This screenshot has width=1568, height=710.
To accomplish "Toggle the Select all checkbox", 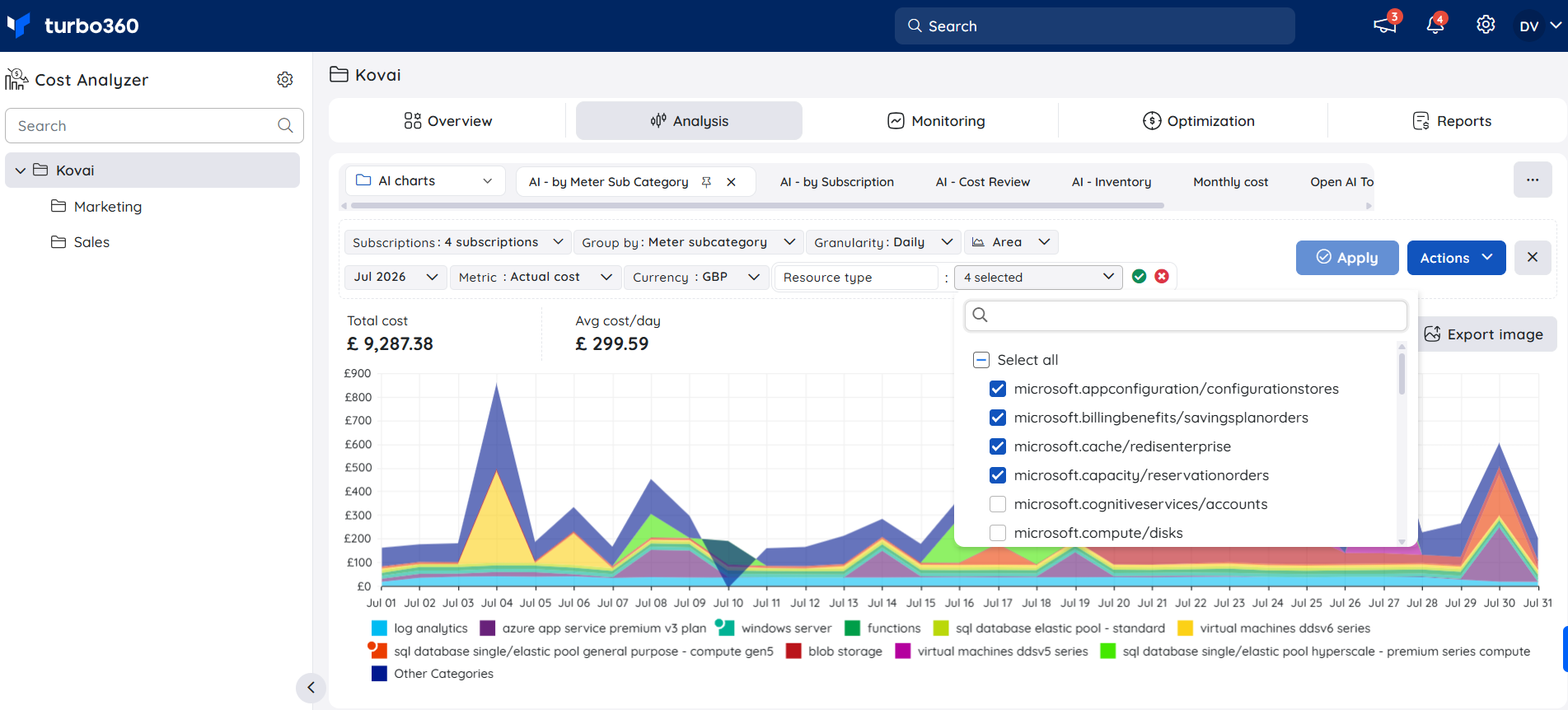I will 981,360.
